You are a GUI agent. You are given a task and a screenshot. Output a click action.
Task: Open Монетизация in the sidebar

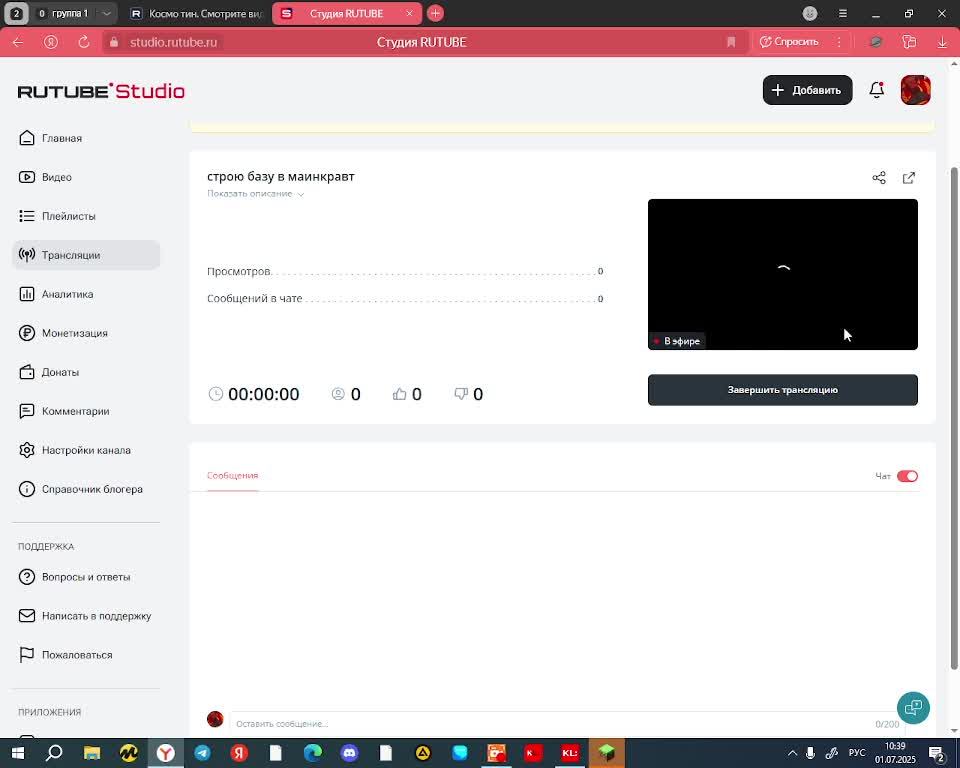coord(63,333)
